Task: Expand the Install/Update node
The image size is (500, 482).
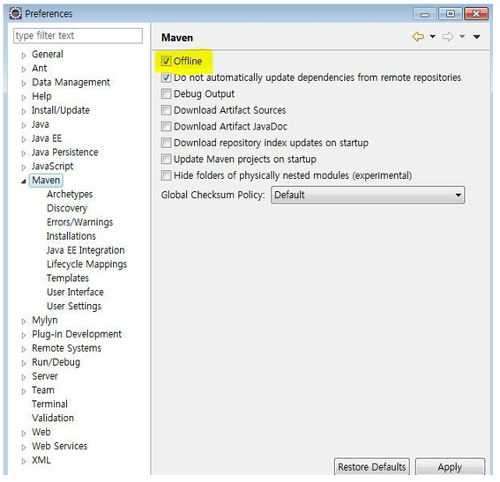Action: pos(24,111)
